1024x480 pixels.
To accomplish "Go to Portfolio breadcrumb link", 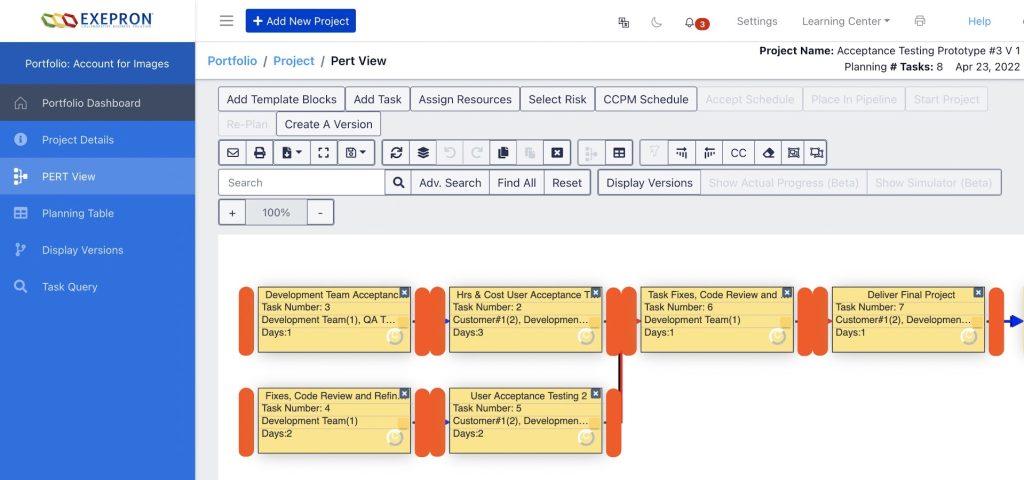I will tap(232, 61).
